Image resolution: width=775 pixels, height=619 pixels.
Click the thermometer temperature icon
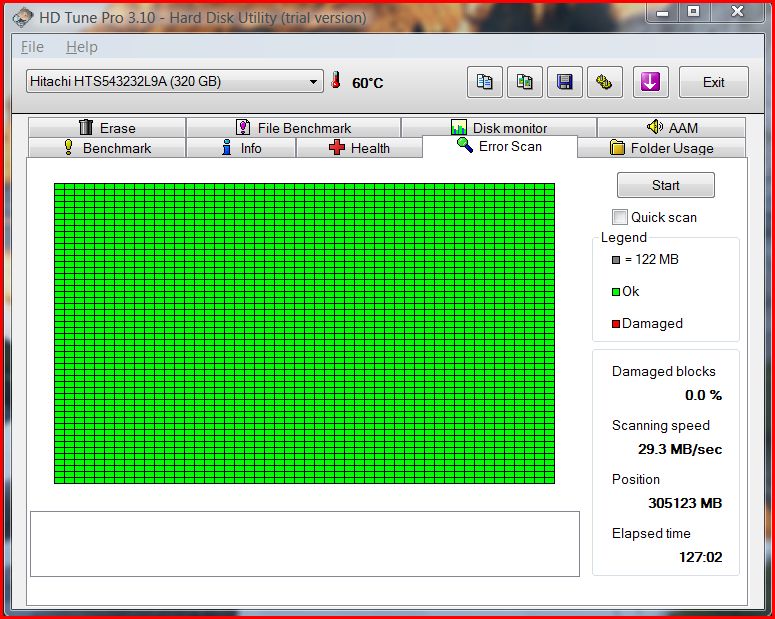(x=336, y=80)
